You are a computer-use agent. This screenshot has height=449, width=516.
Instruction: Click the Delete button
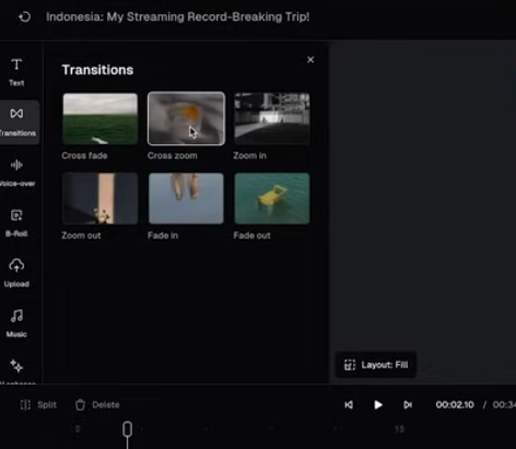97,405
